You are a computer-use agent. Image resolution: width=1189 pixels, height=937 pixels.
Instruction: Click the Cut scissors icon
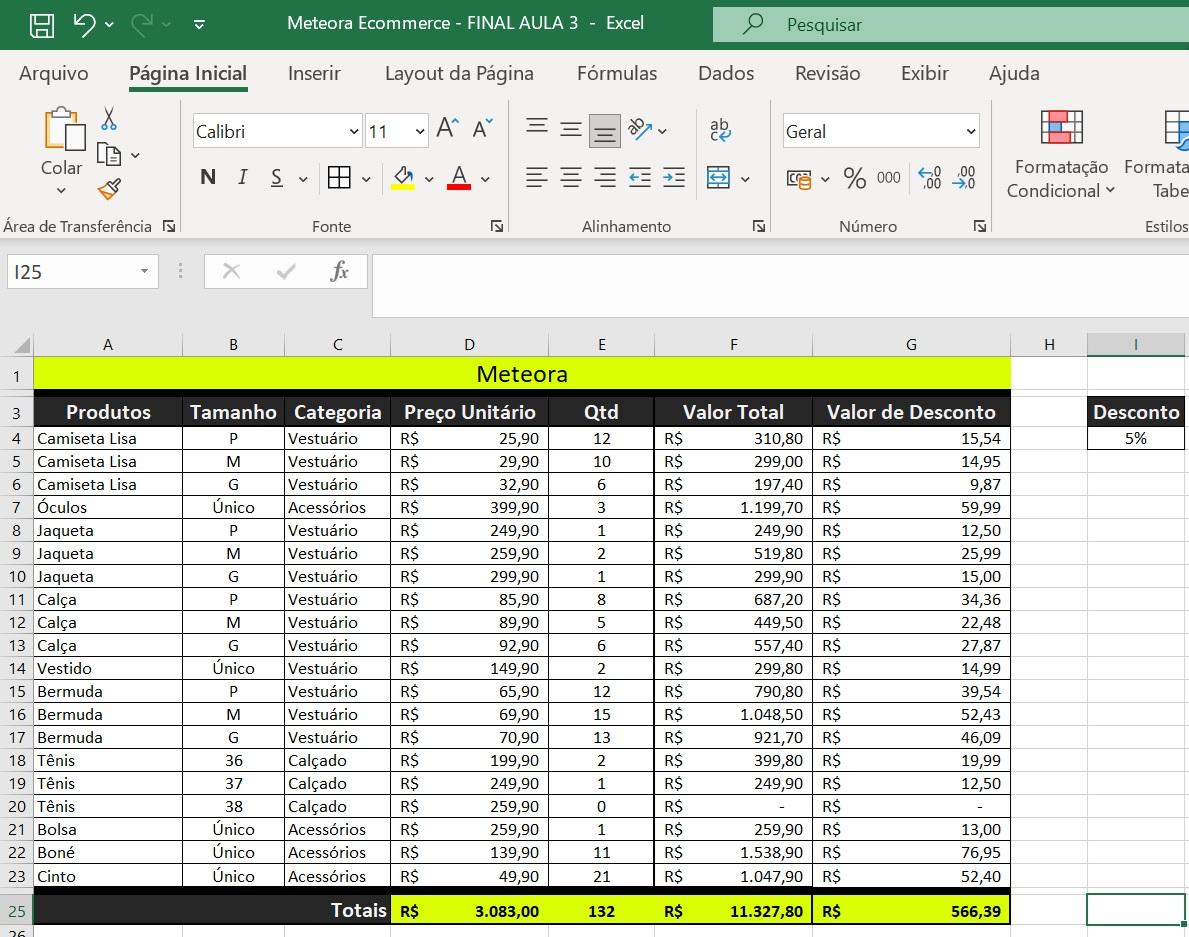(109, 119)
